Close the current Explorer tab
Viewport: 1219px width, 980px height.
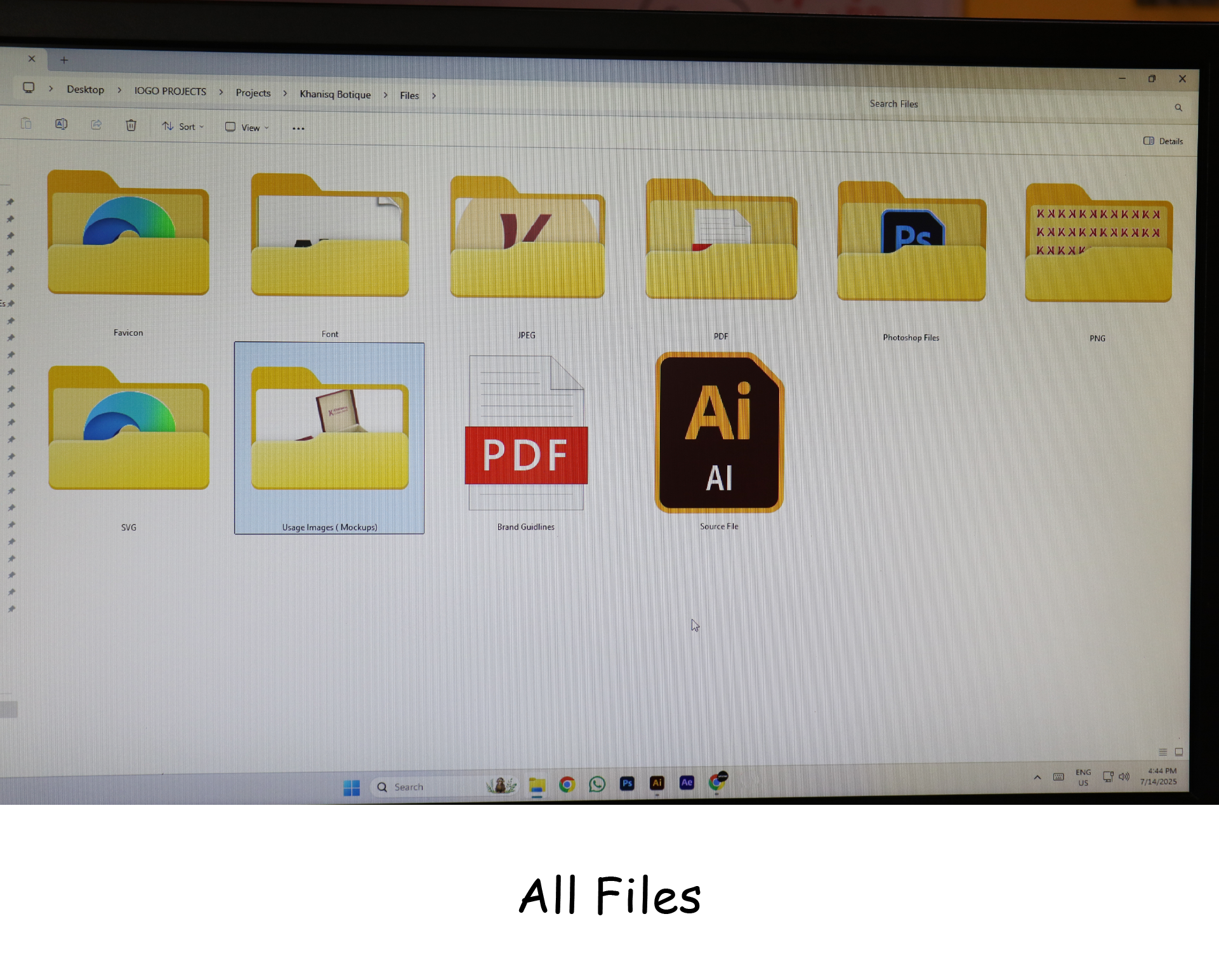(x=32, y=58)
